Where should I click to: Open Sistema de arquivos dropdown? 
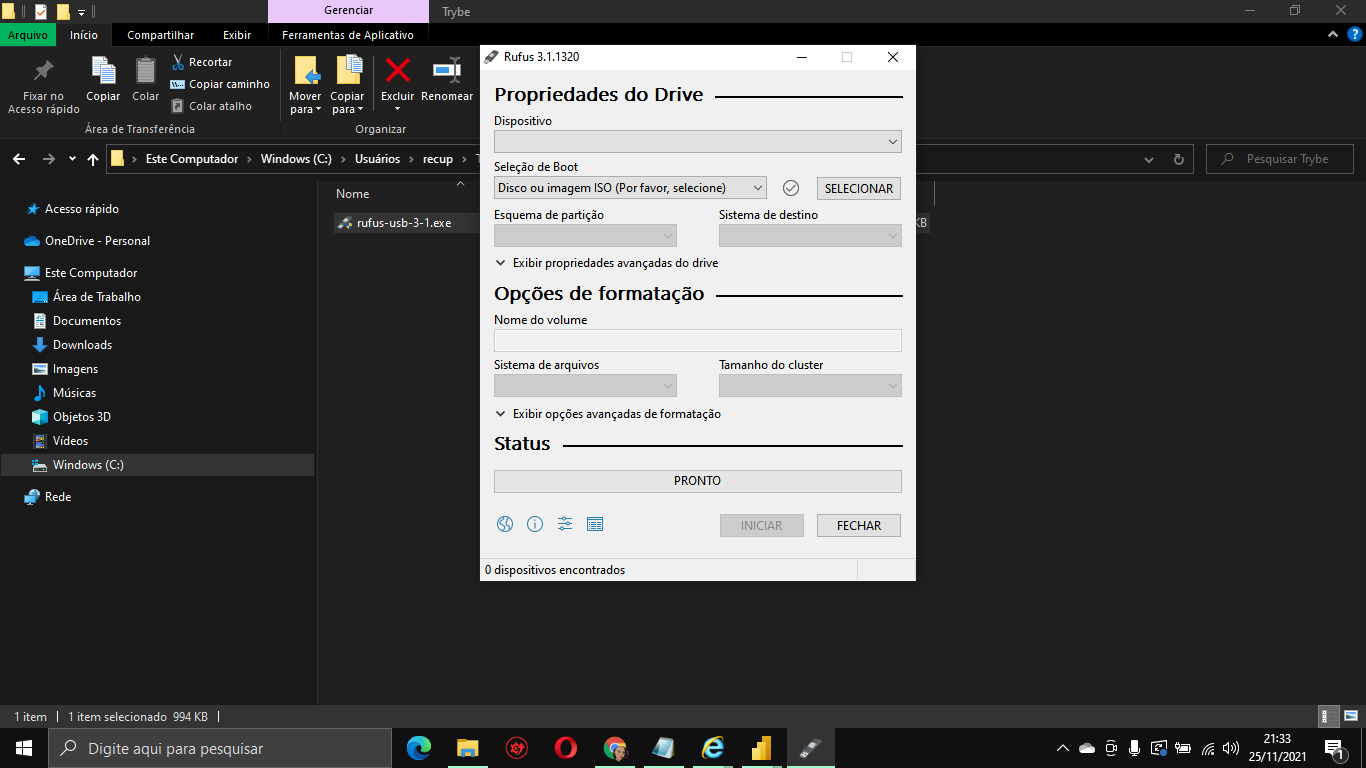coord(585,386)
